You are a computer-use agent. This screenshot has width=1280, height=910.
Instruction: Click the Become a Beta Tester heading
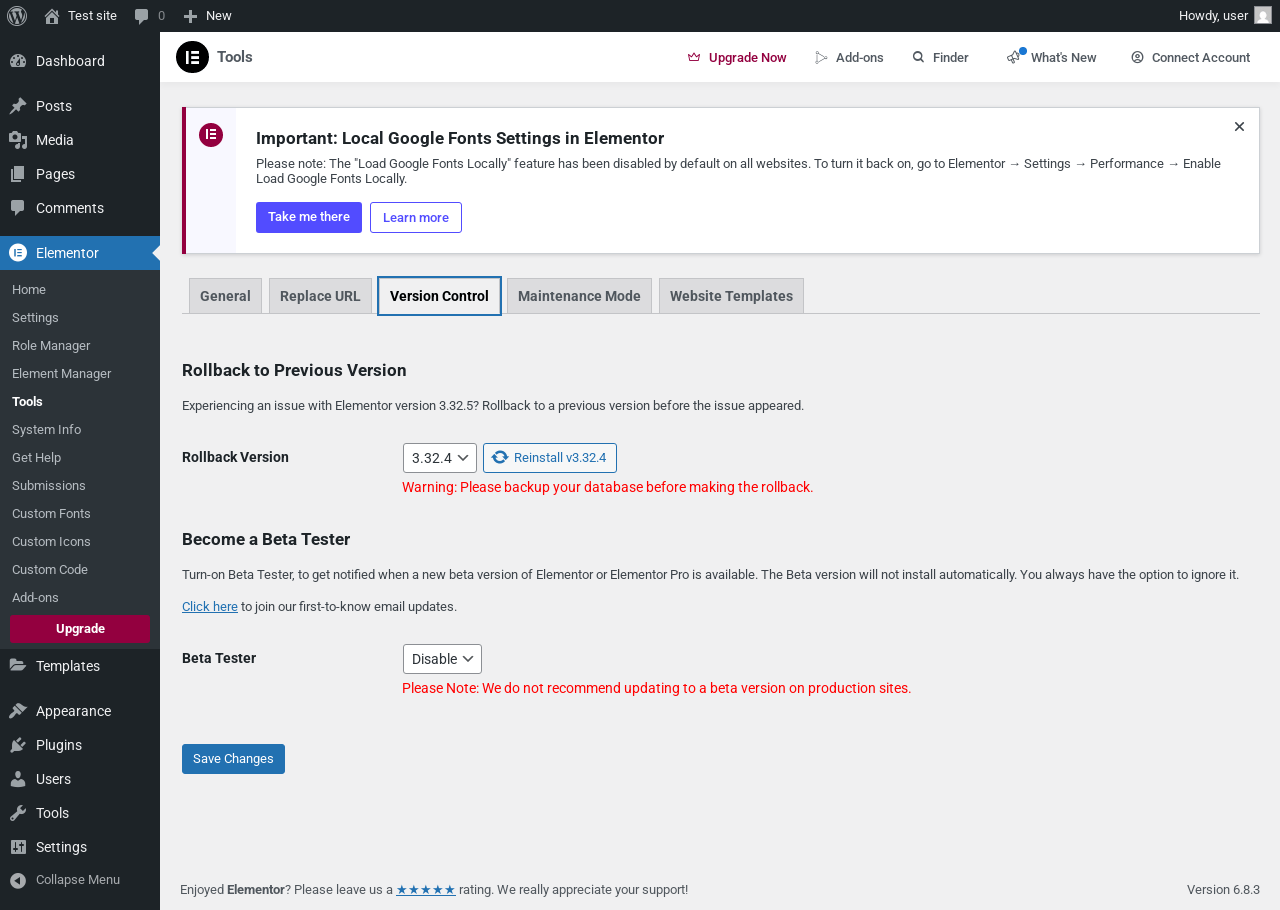[266, 540]
